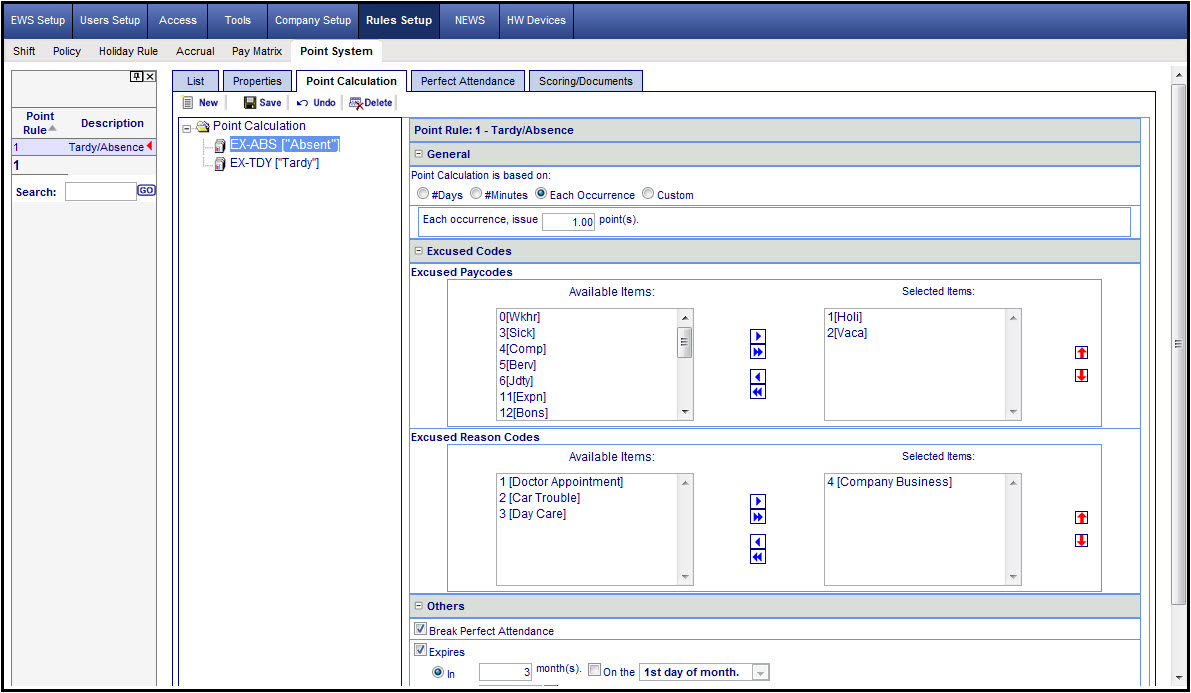Click the EX-TDY rule icon in the tree
The image size is (1191, 693).
(x=220, y=163)
